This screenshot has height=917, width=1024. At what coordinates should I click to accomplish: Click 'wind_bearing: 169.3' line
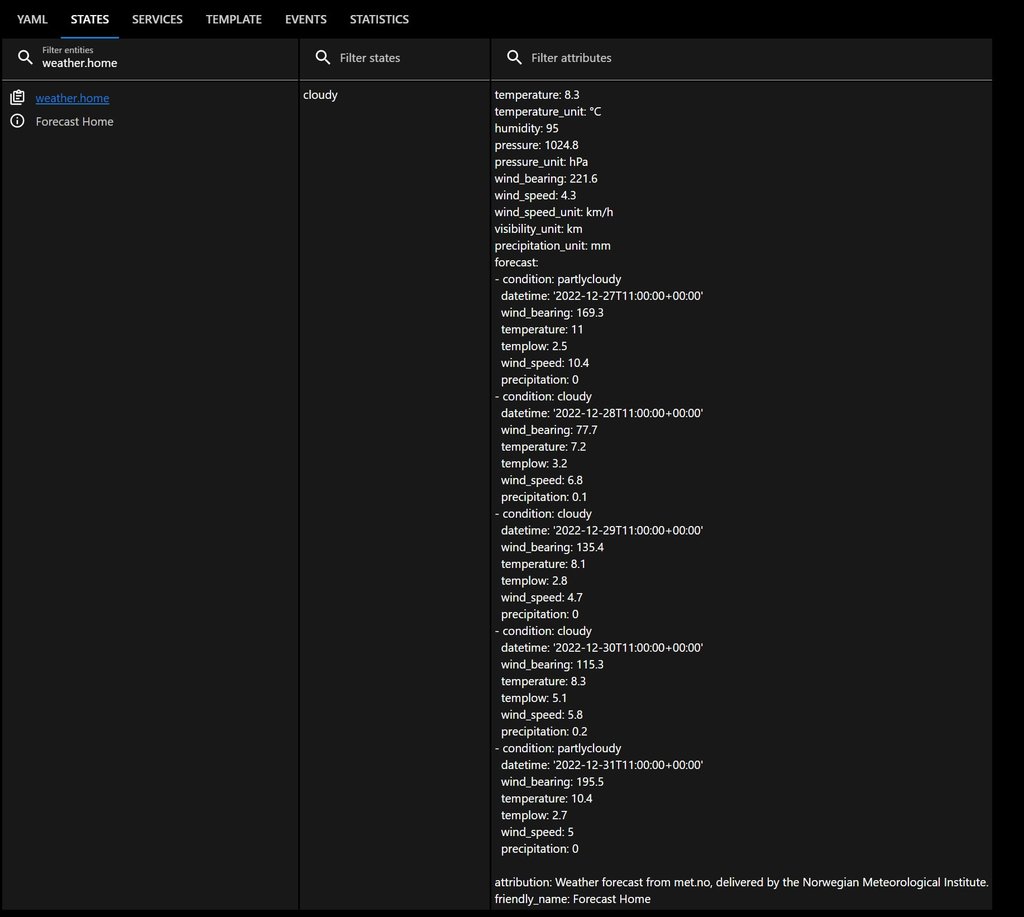(x=552, y=313)
